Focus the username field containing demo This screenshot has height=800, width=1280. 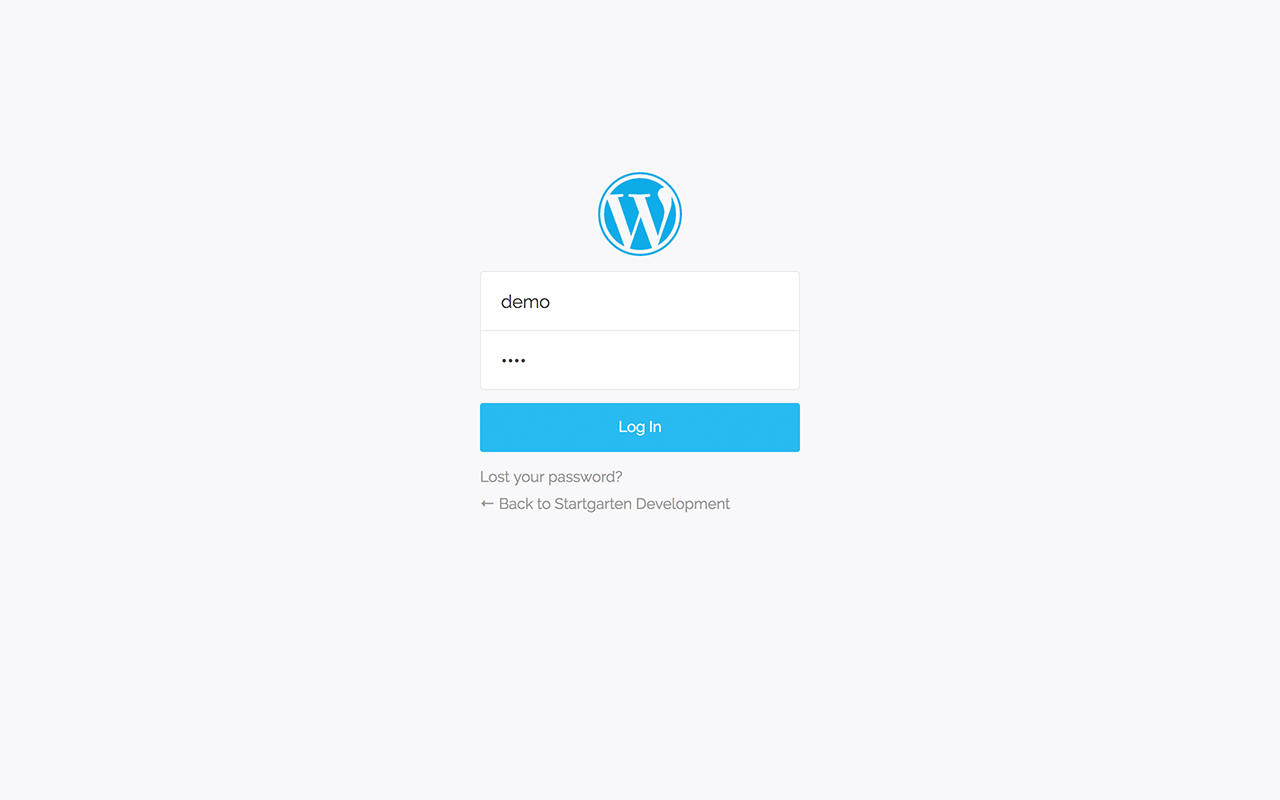640,301
